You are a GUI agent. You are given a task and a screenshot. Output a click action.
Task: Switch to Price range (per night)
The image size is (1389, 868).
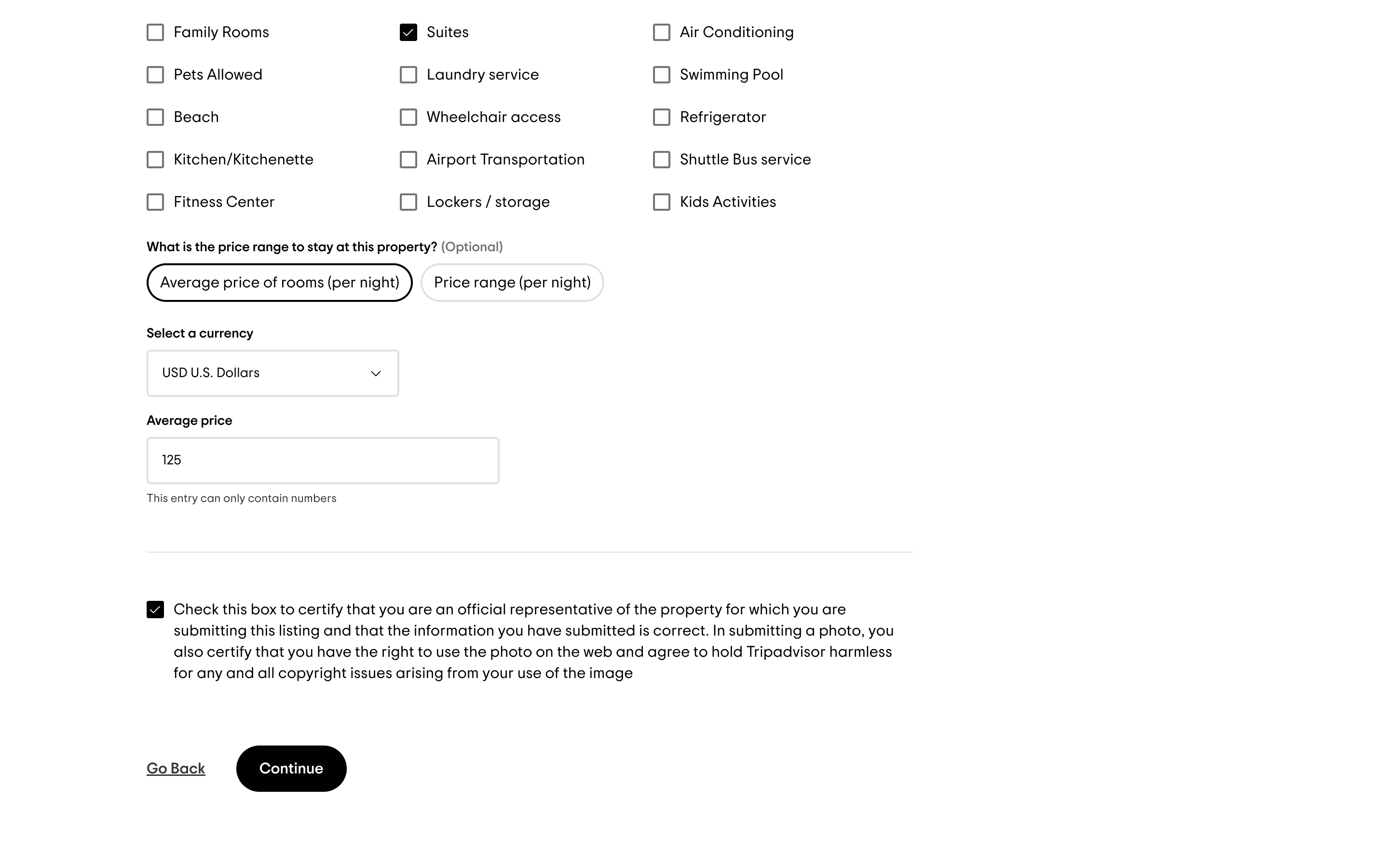pyautogui.click(x=512, y=283)
